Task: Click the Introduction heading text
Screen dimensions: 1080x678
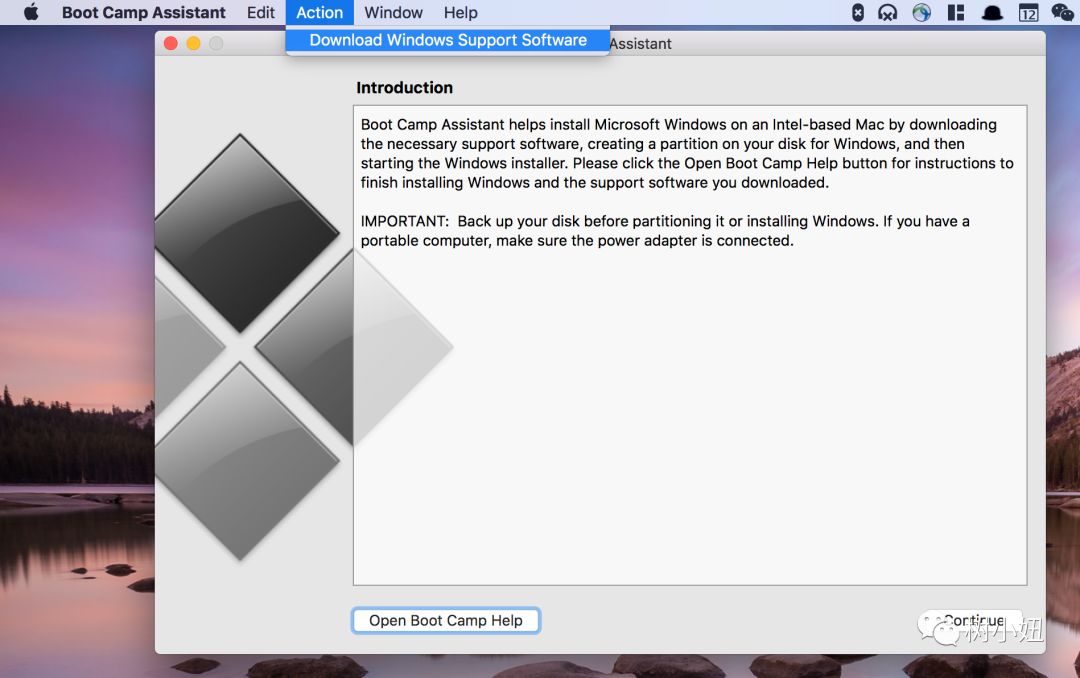Action: (404, 88)
